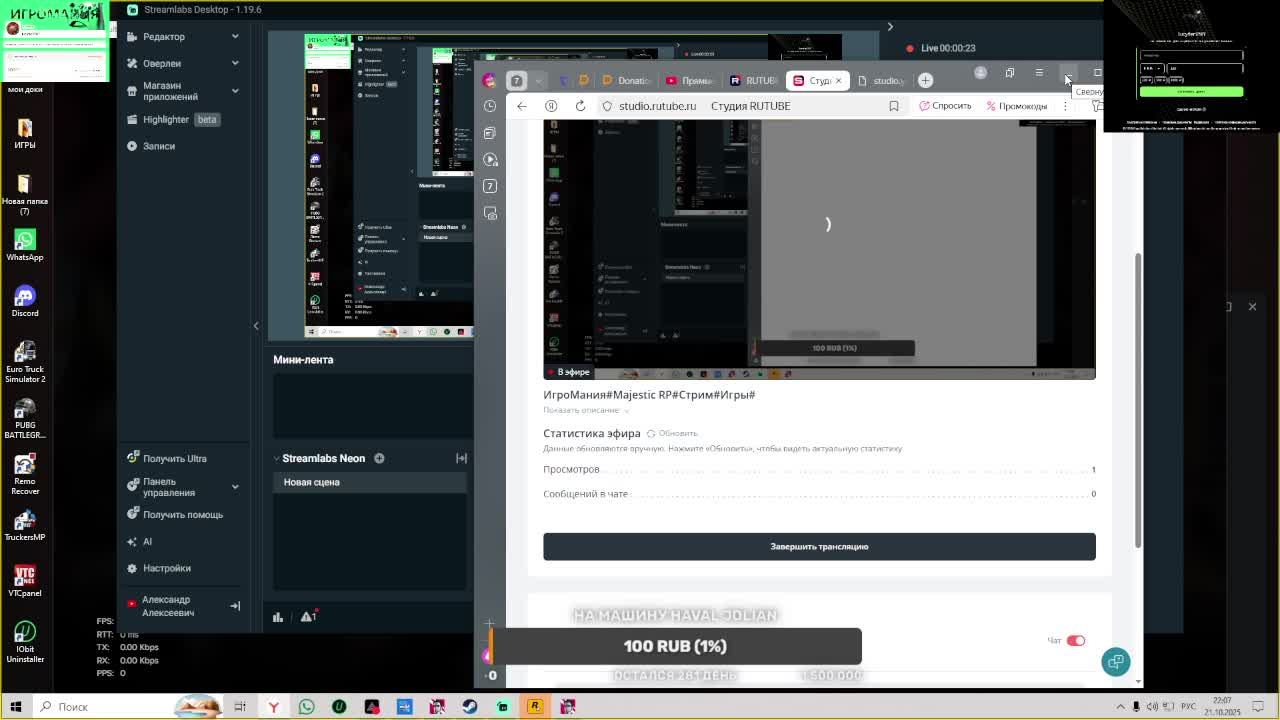1280x720 pixels.
Task: Open WhatsApp from the taskbar
Action: [x=306, y=707]
